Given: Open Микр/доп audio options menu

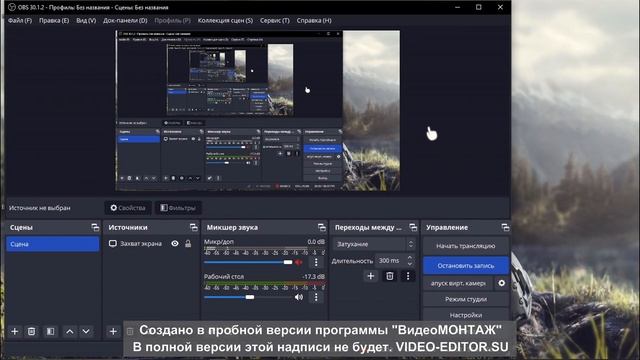Looking at the screenshot, I should point(316,262).
